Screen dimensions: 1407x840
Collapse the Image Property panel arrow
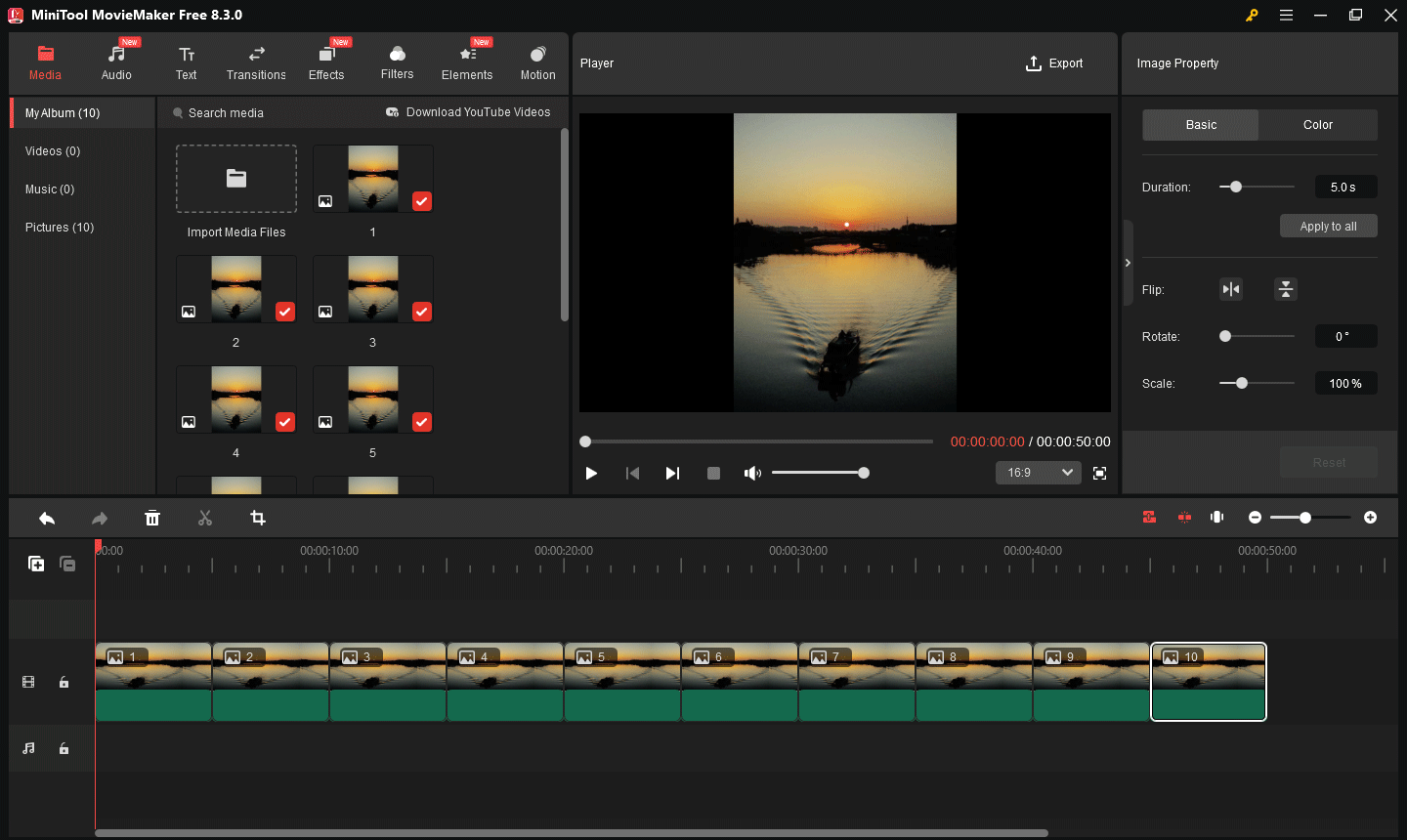tap(1128, 263)
